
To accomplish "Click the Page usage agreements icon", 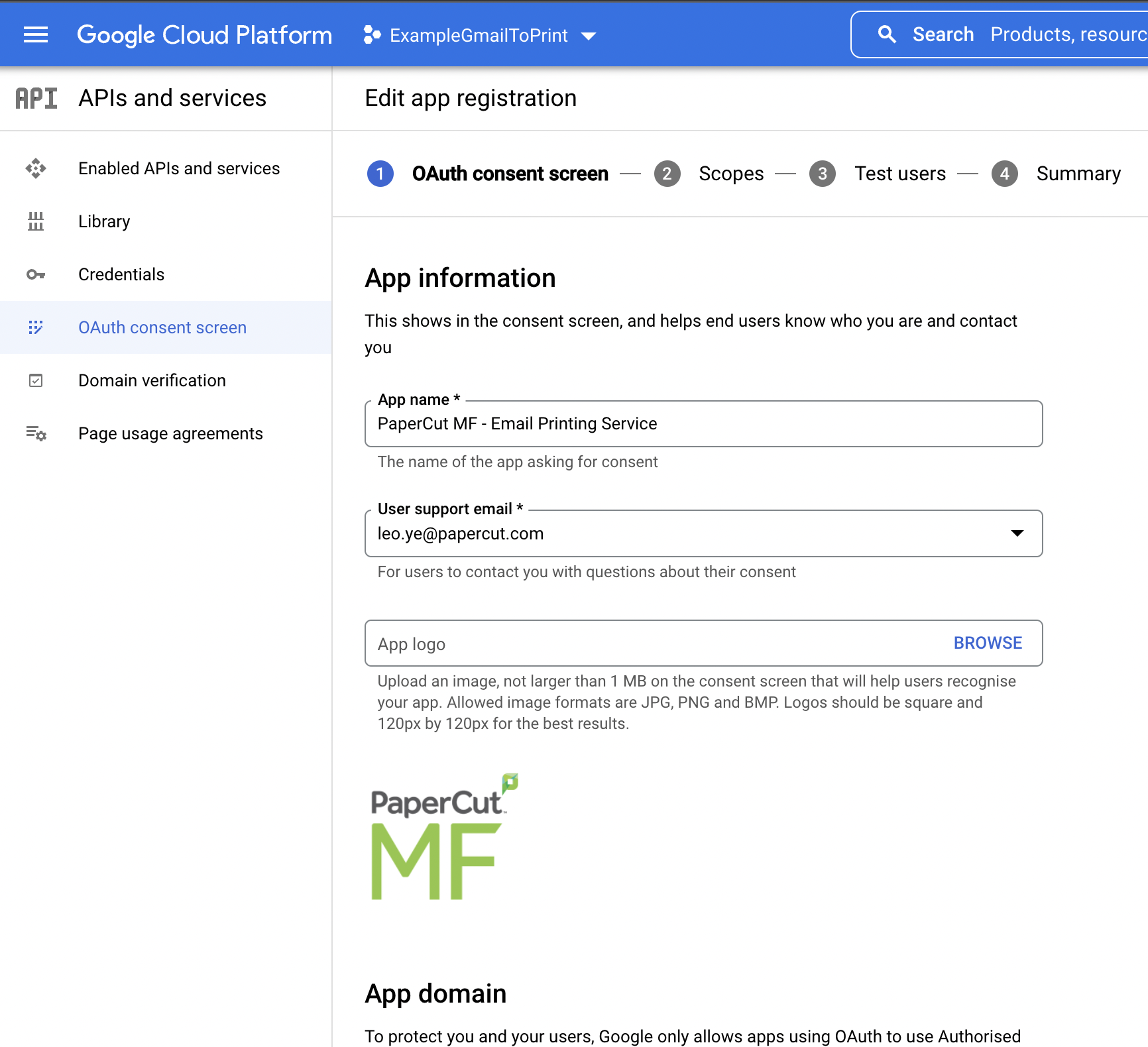I will [36, 433].
